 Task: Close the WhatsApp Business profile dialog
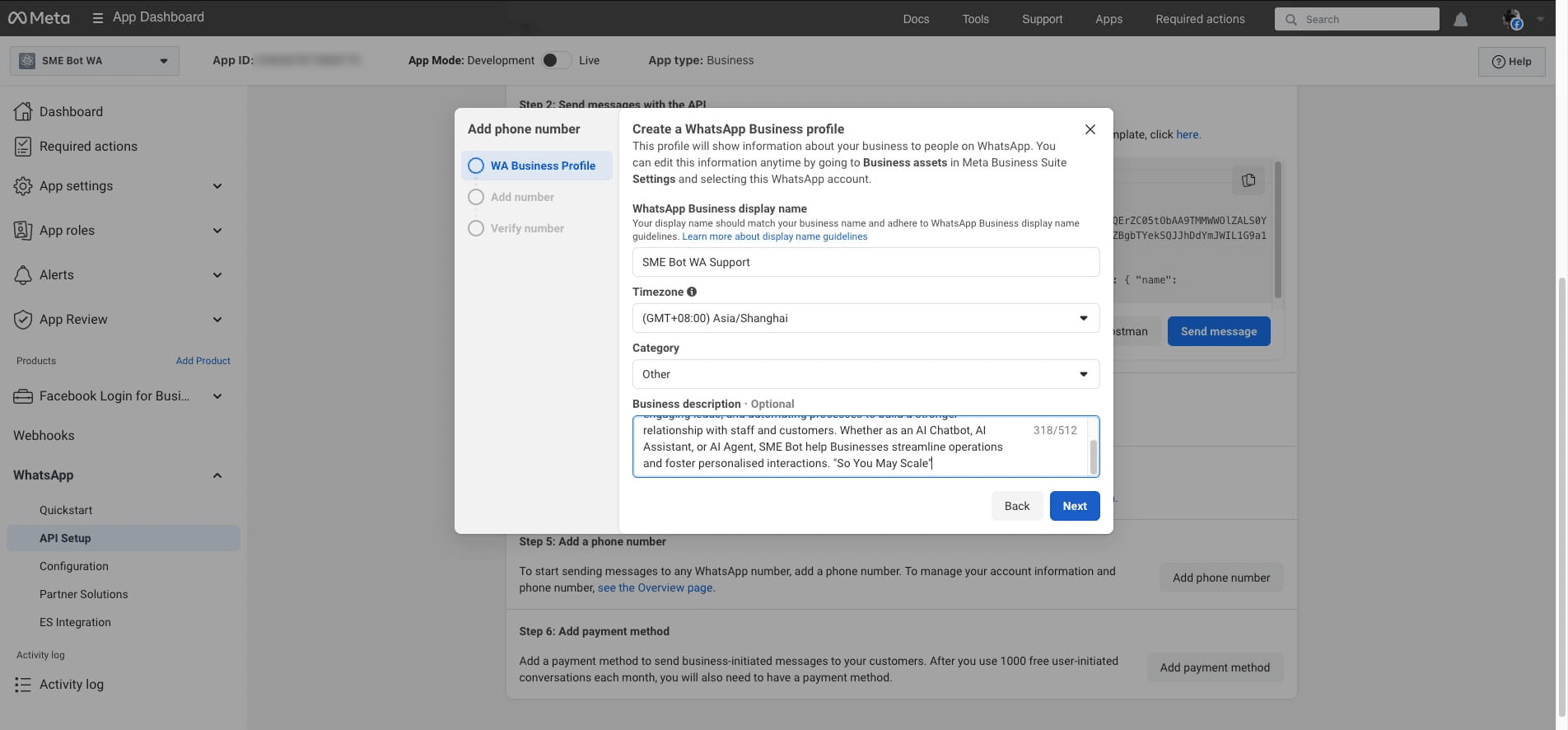[1090, 129]
